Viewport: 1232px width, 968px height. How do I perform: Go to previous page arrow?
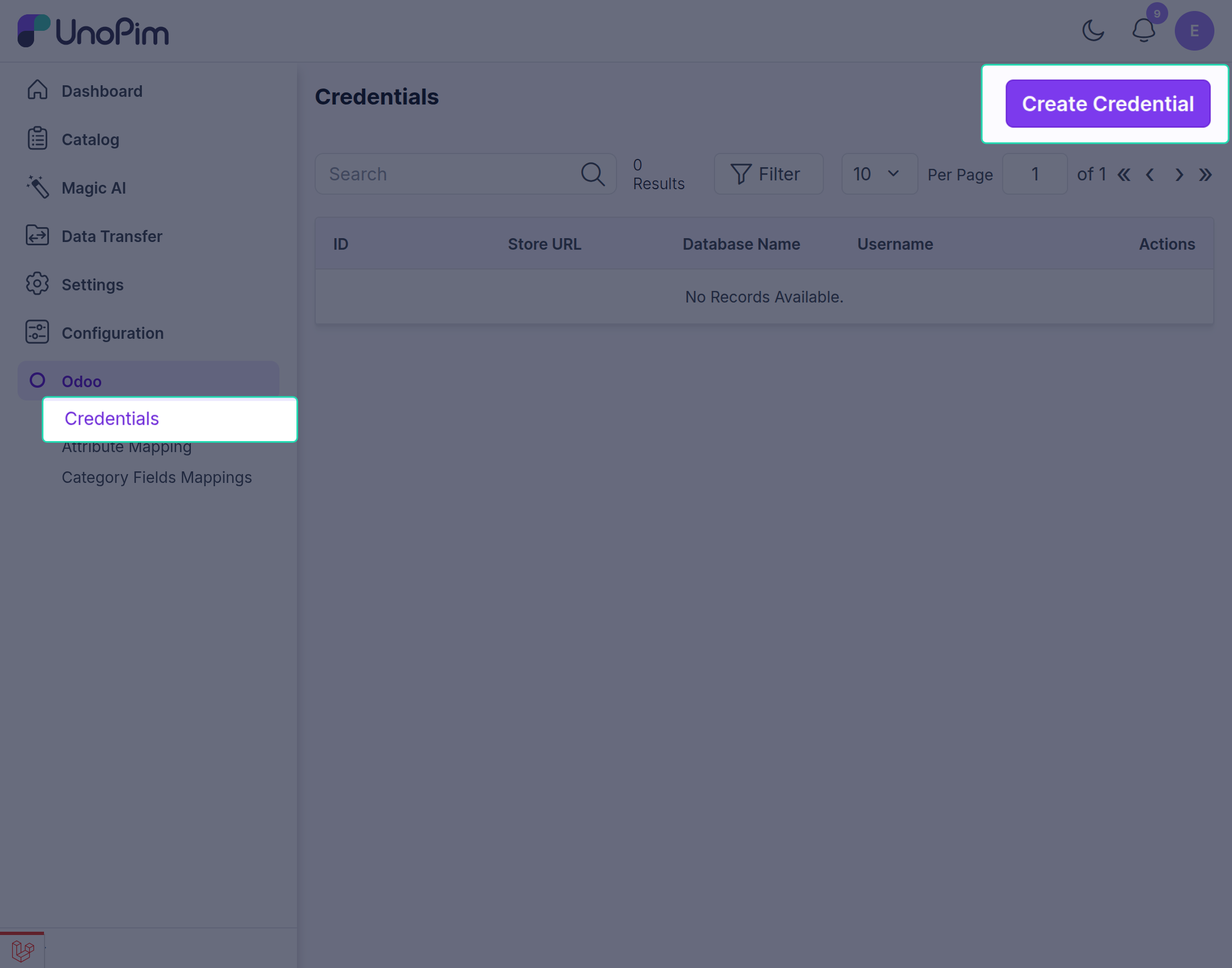click(1151, 174)
